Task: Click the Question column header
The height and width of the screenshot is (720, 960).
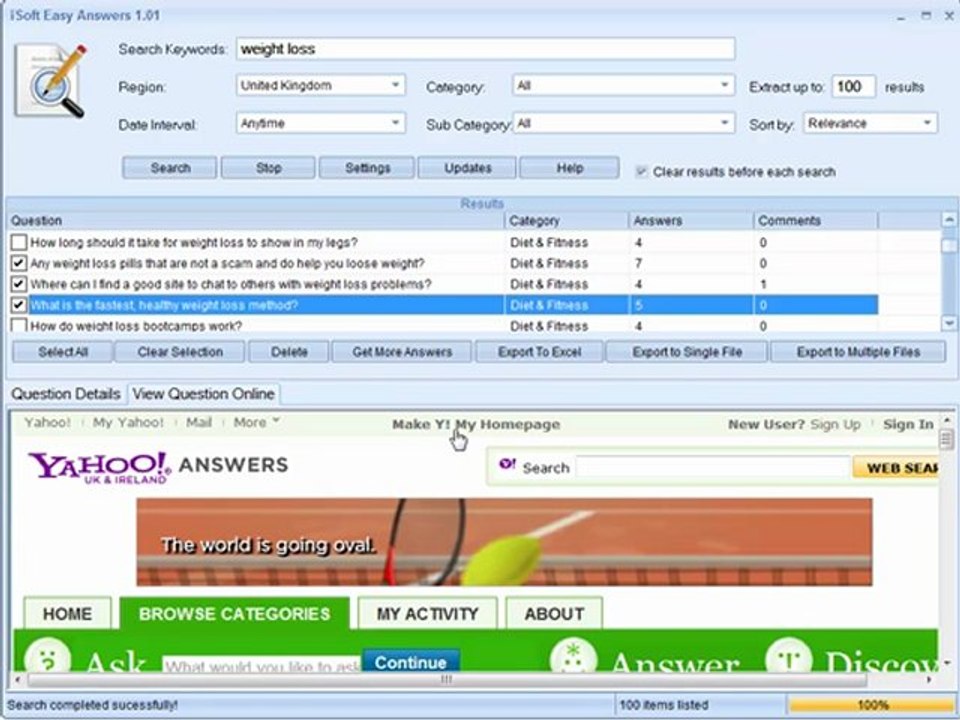Action: [x=255, y=220]
